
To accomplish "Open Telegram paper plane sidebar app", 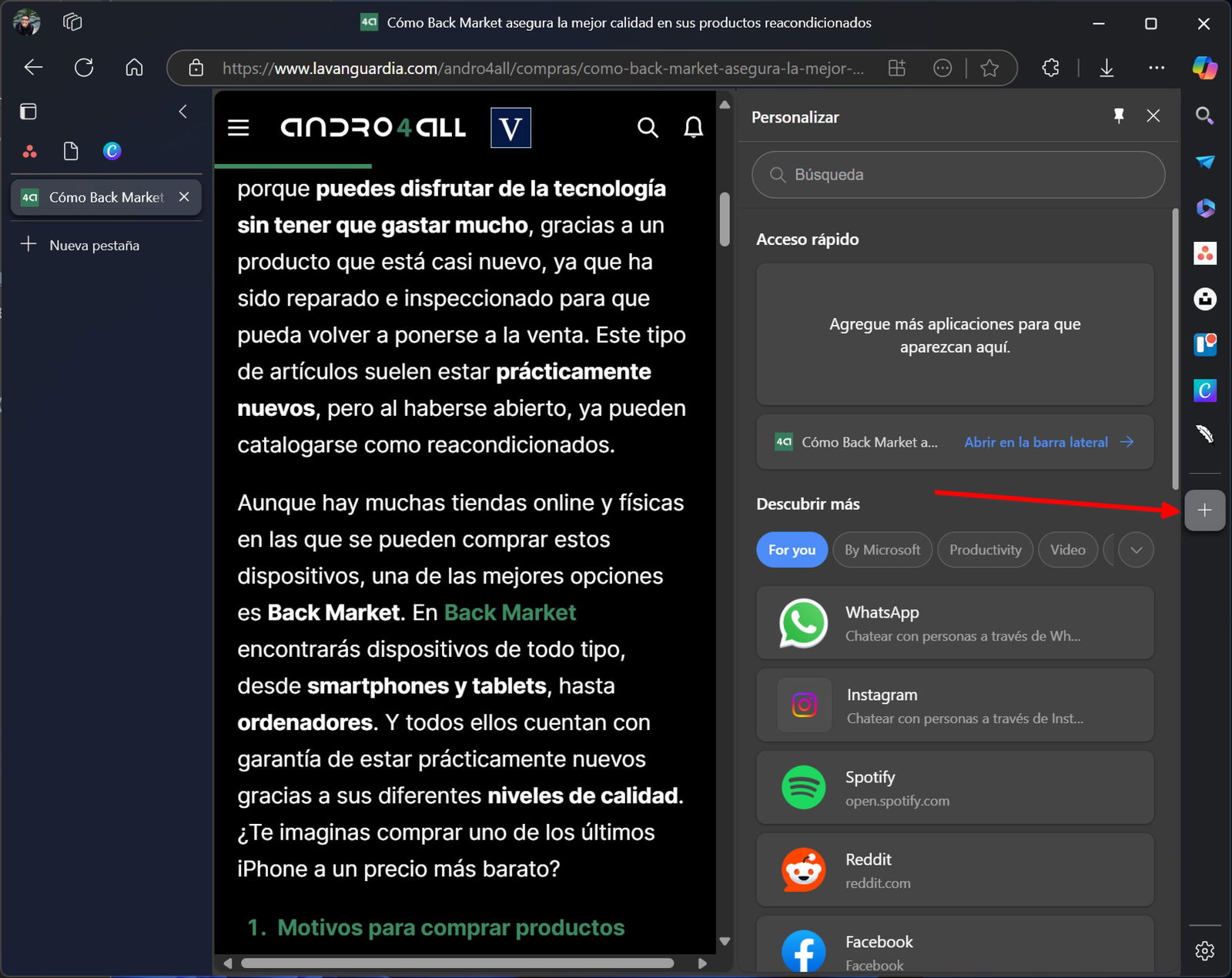I will (1205, 162).
